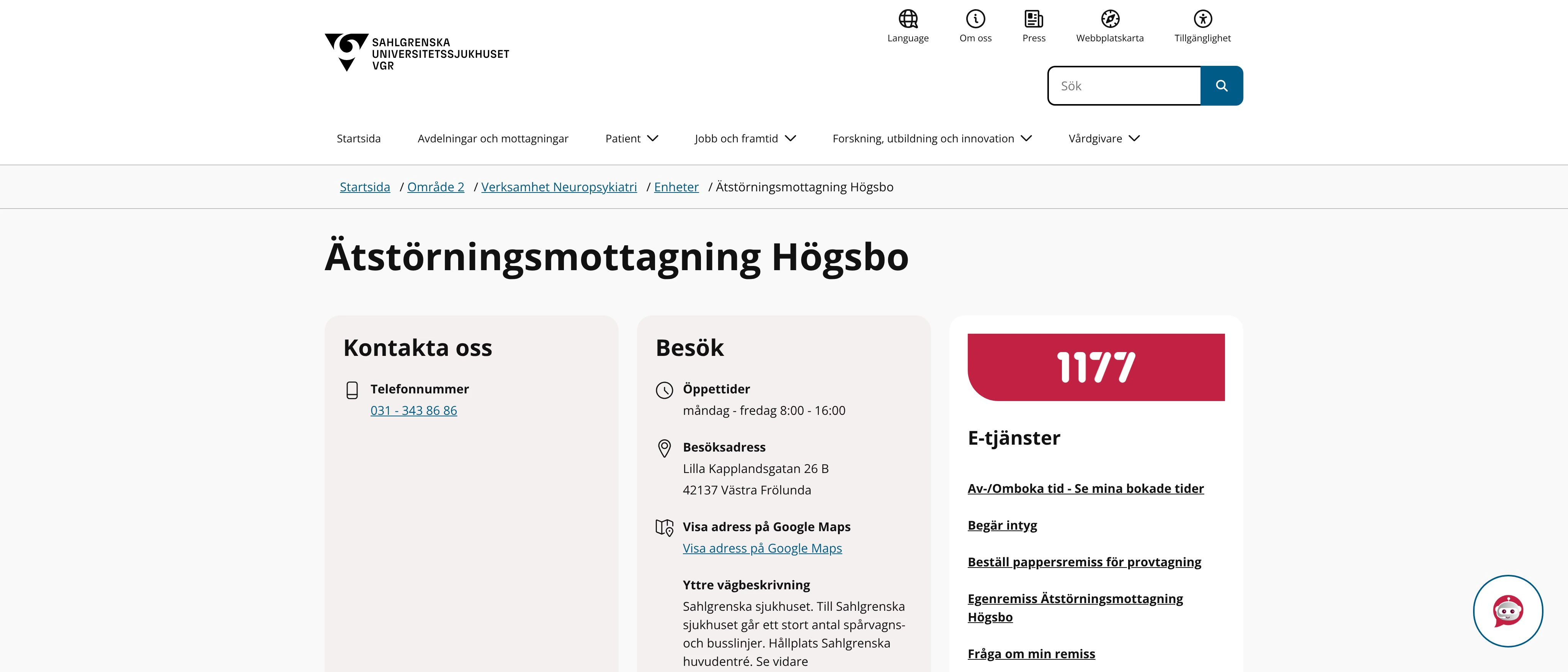Screen dimensions: 1568x672
Task: Call phone number 031 - 343 86 86
Action: (413, 411)
